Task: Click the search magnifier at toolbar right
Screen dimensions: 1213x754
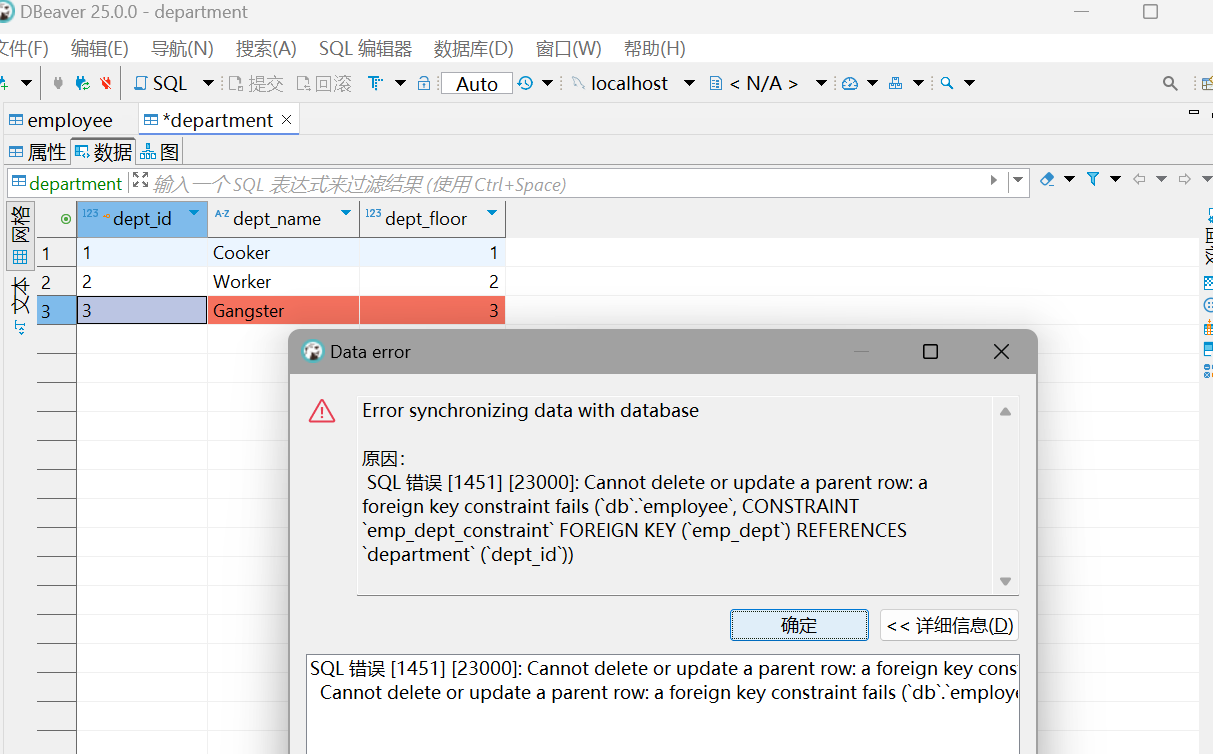Action: pos(1169,83)
